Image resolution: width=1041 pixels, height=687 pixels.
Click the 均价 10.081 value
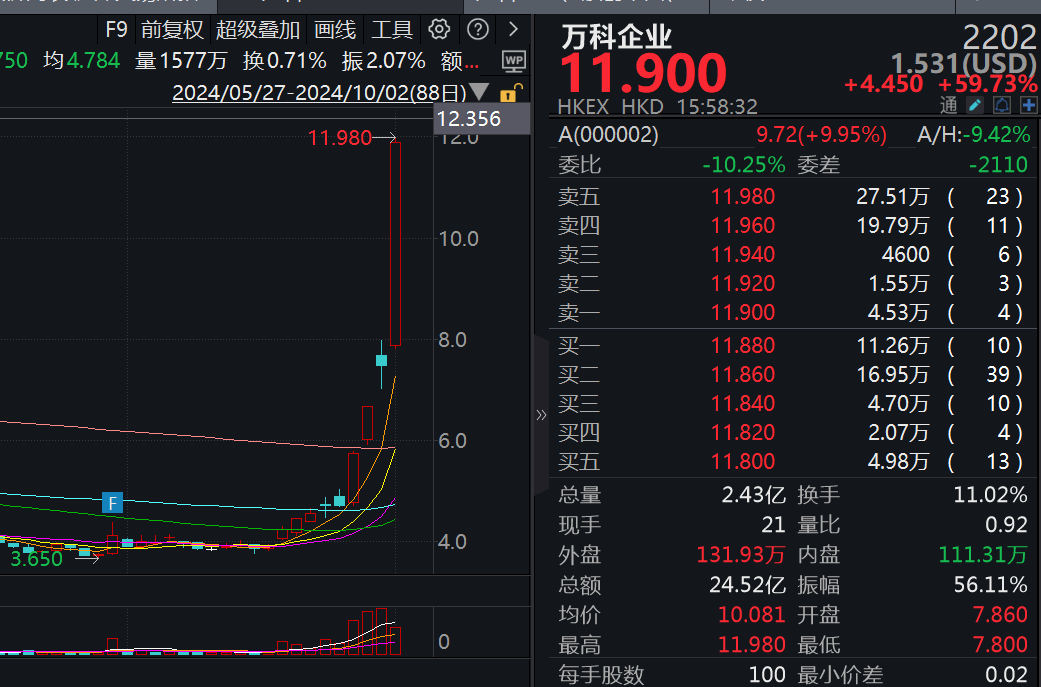752,614
